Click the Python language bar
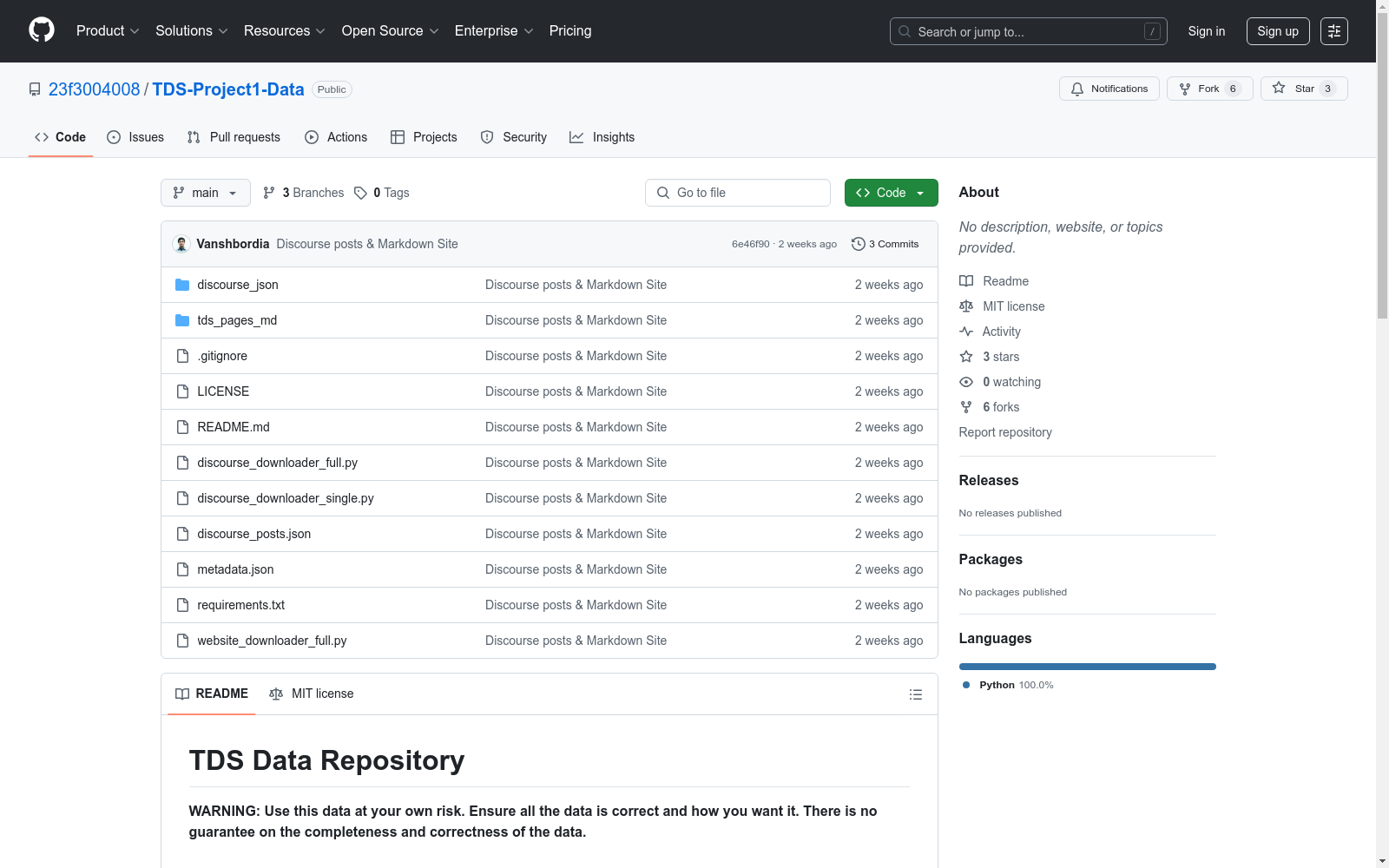The image size is (1389, 868). coord(1088,667)
